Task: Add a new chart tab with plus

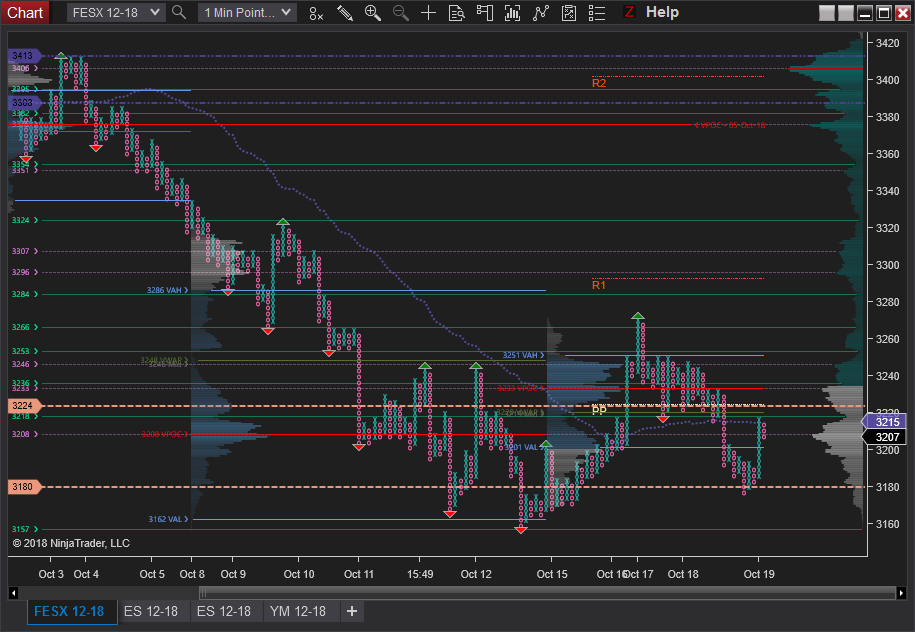Action: pos(352,612)
